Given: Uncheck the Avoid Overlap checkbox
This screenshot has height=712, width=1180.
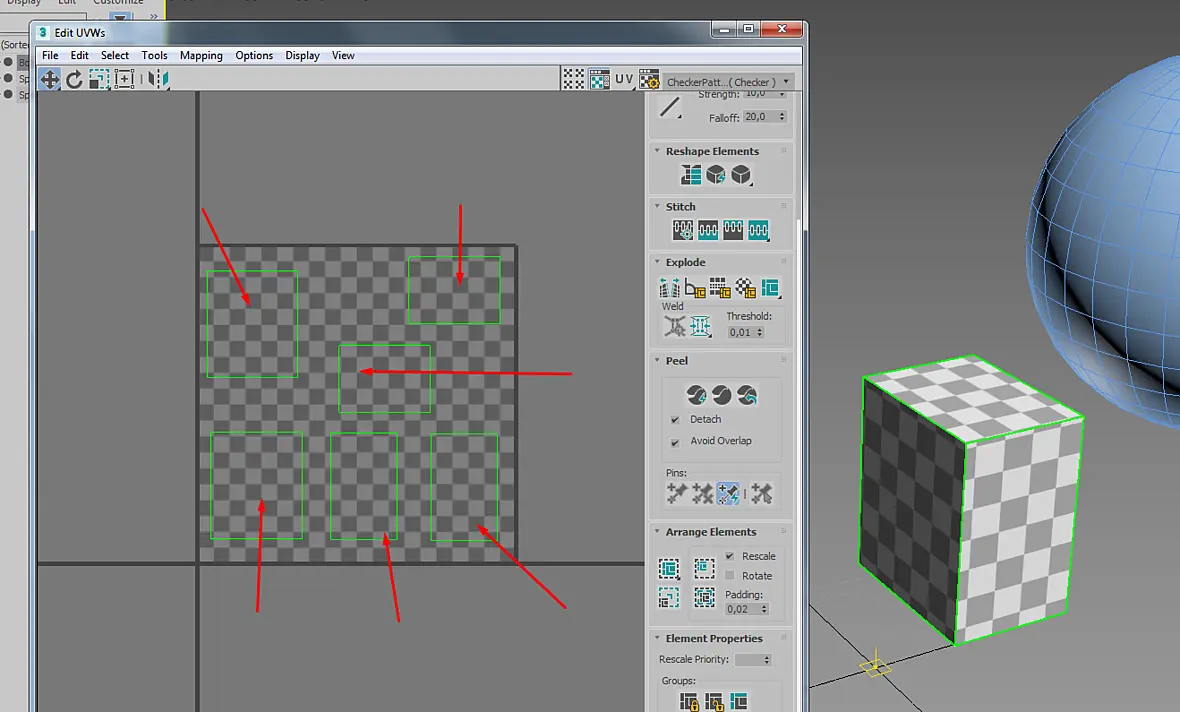Looking at the screenshot, I should coord(675,442).
